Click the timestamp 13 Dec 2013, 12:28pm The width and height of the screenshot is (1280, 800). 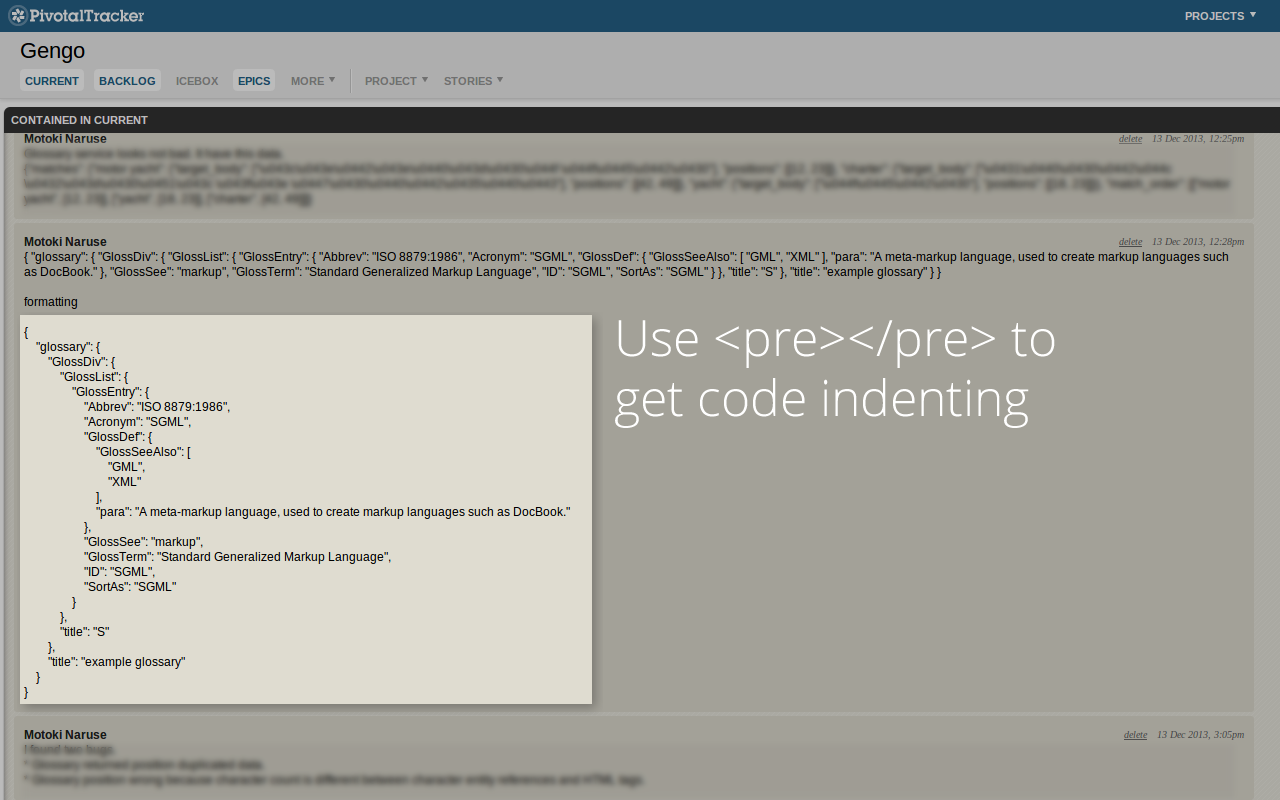click(1197, 241)
